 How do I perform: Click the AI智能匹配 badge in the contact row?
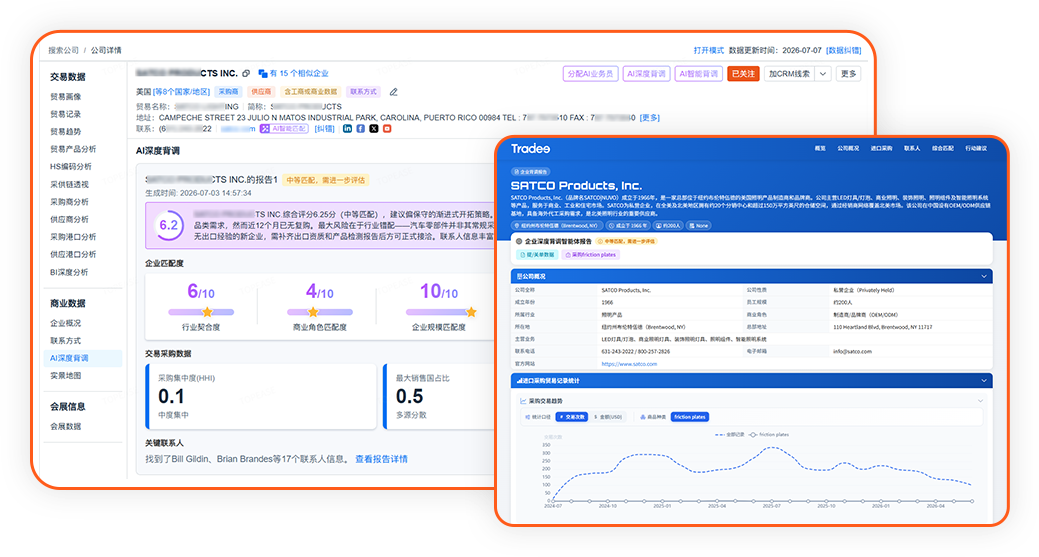coord(284,128)
